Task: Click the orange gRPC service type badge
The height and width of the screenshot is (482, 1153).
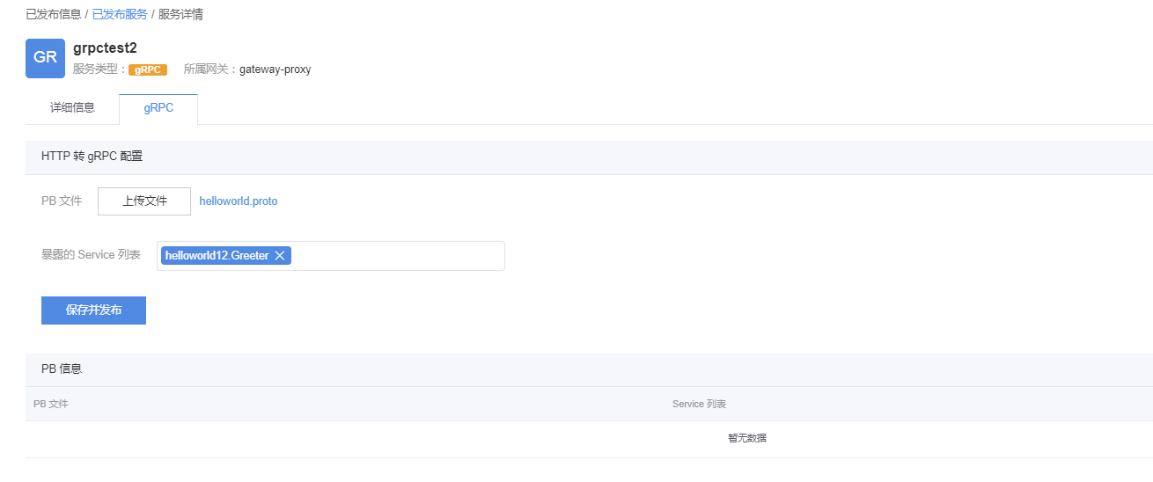Action: tap(147, 70)
